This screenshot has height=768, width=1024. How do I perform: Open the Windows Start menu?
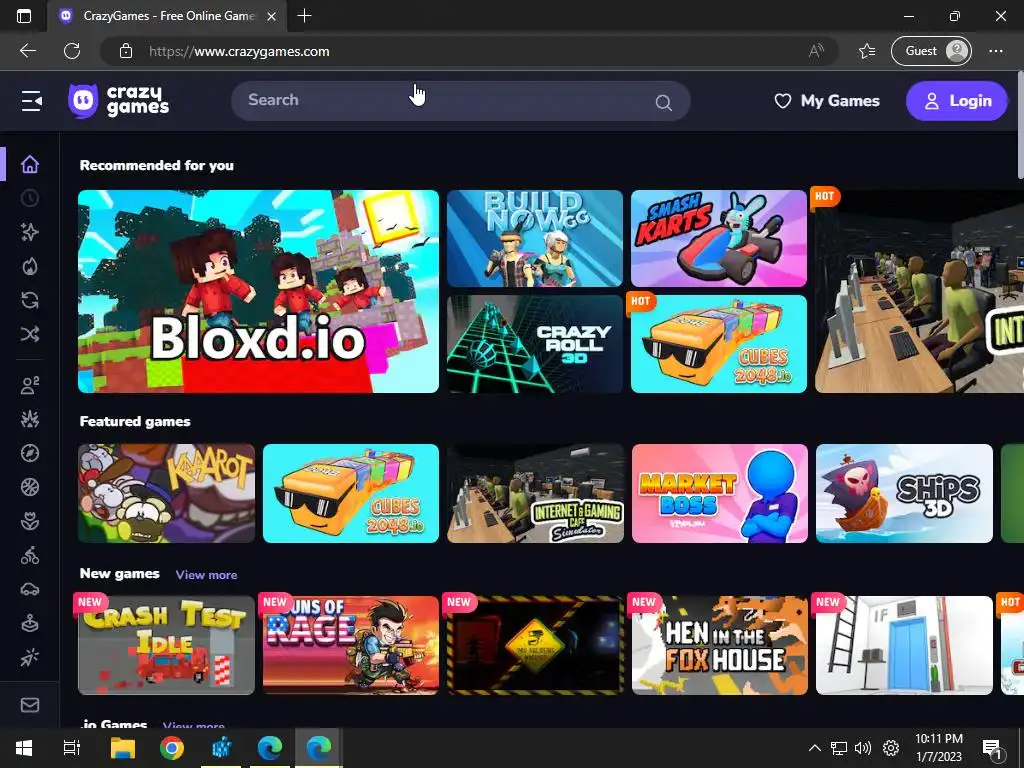[x=24, y=748]
